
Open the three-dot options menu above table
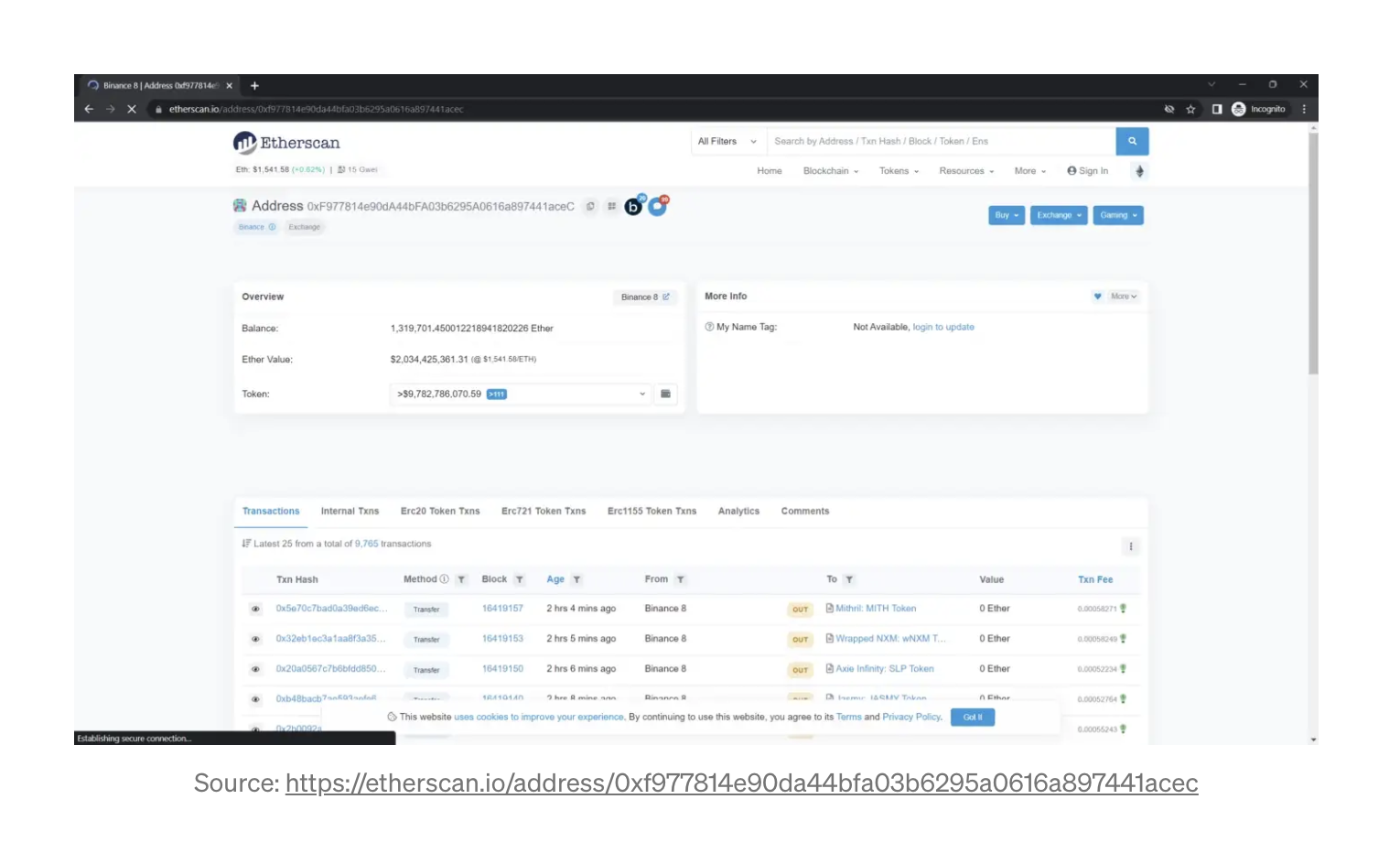[1131, 546]
